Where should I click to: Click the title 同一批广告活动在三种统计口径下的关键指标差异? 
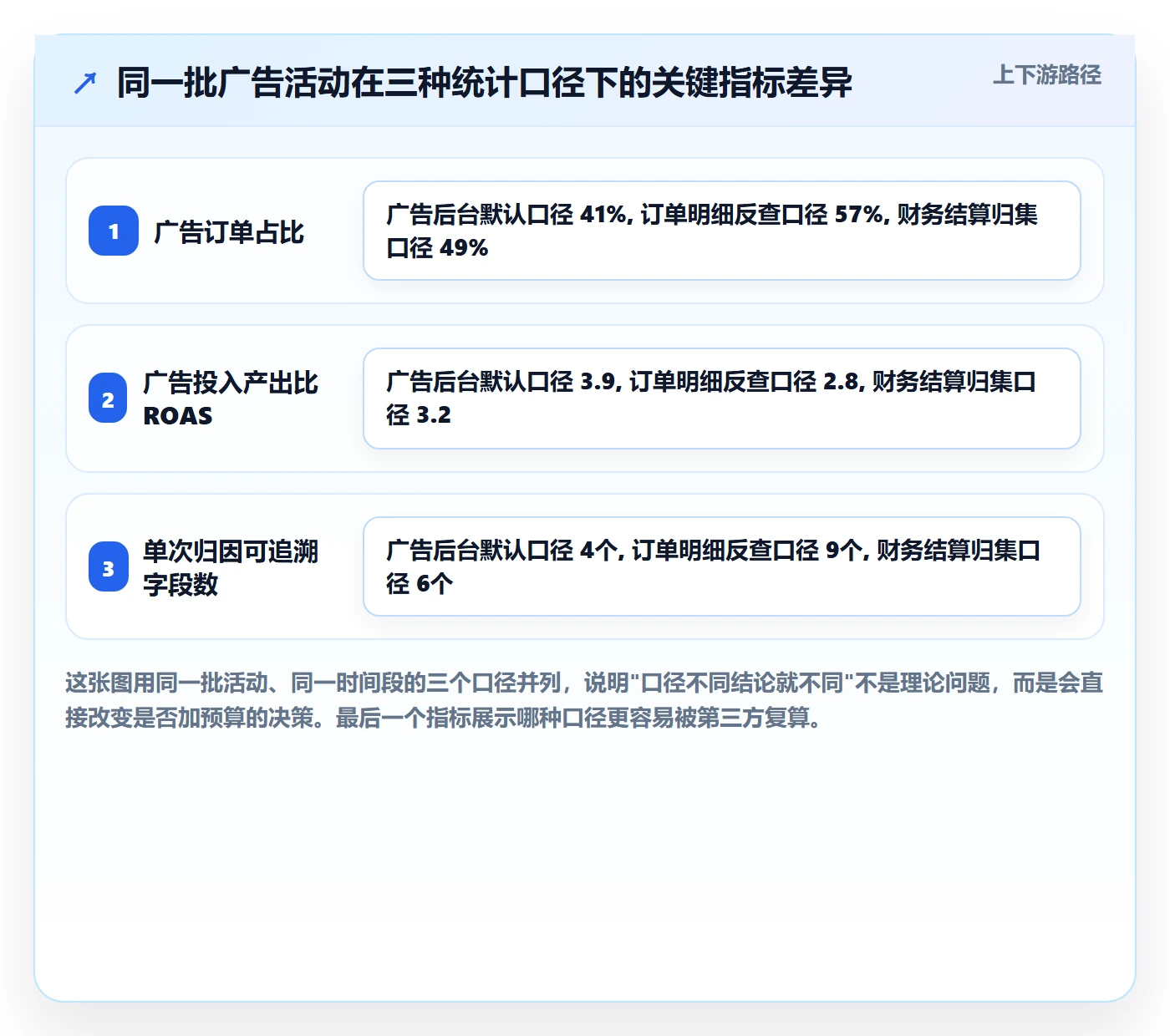coord(485,83)
